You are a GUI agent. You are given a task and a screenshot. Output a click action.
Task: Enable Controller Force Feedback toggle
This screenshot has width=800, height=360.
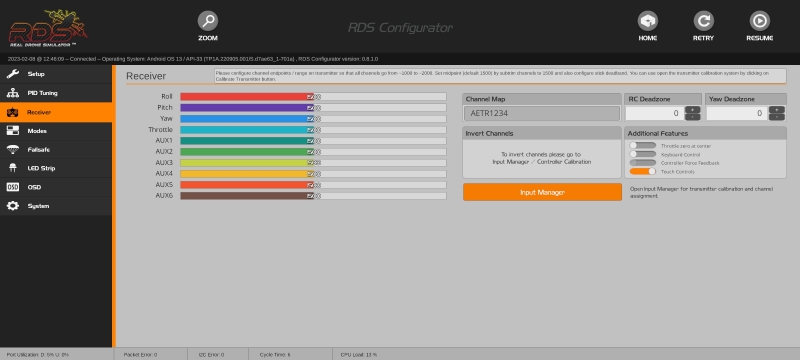[x=643, y=163]
